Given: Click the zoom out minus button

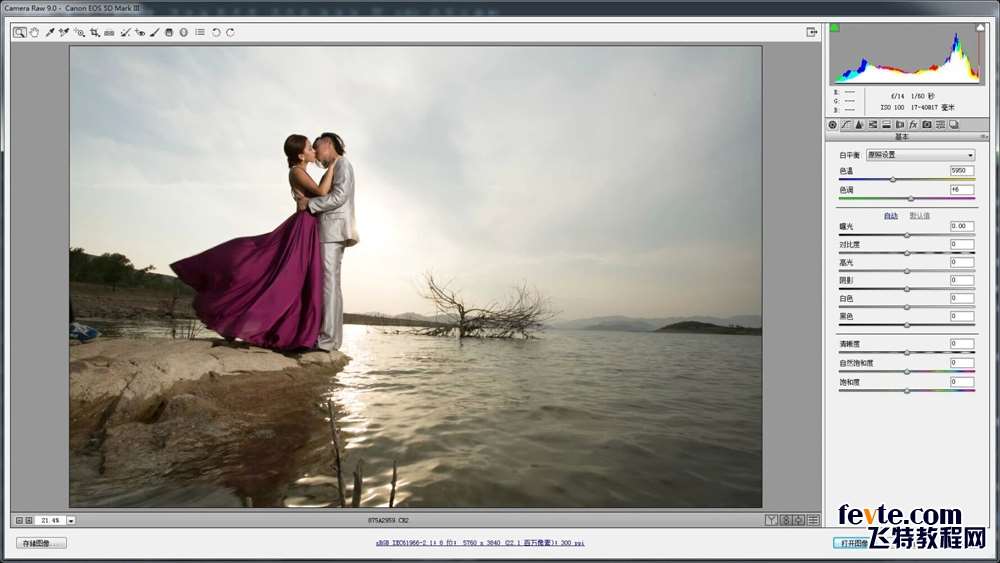Looking at the screenshot, I should [x=19, y=520].
